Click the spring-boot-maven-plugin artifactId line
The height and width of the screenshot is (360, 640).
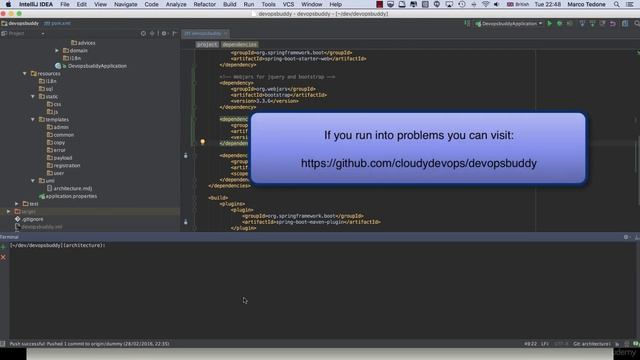point(311,222)
